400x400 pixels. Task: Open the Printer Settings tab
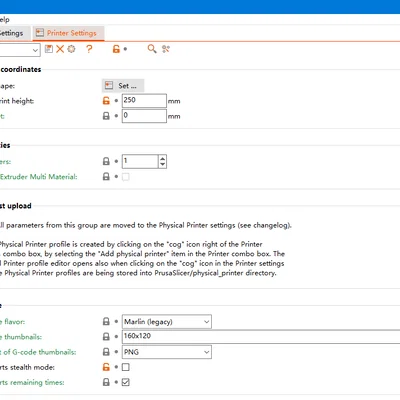(x=68, y=33)
